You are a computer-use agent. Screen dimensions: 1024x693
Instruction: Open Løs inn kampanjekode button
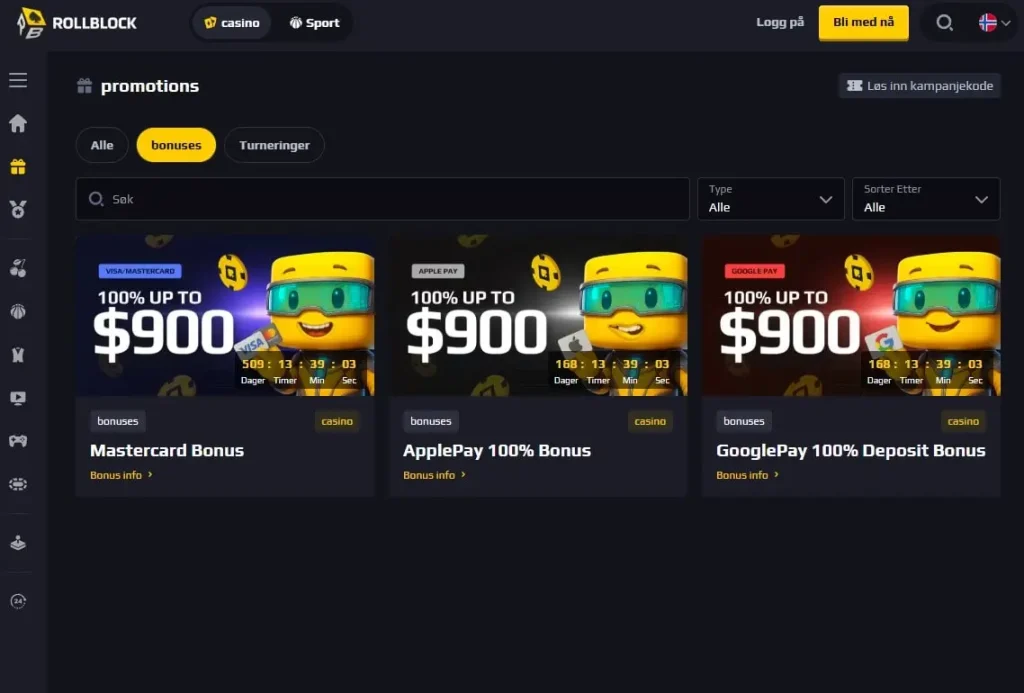[920, 86]
